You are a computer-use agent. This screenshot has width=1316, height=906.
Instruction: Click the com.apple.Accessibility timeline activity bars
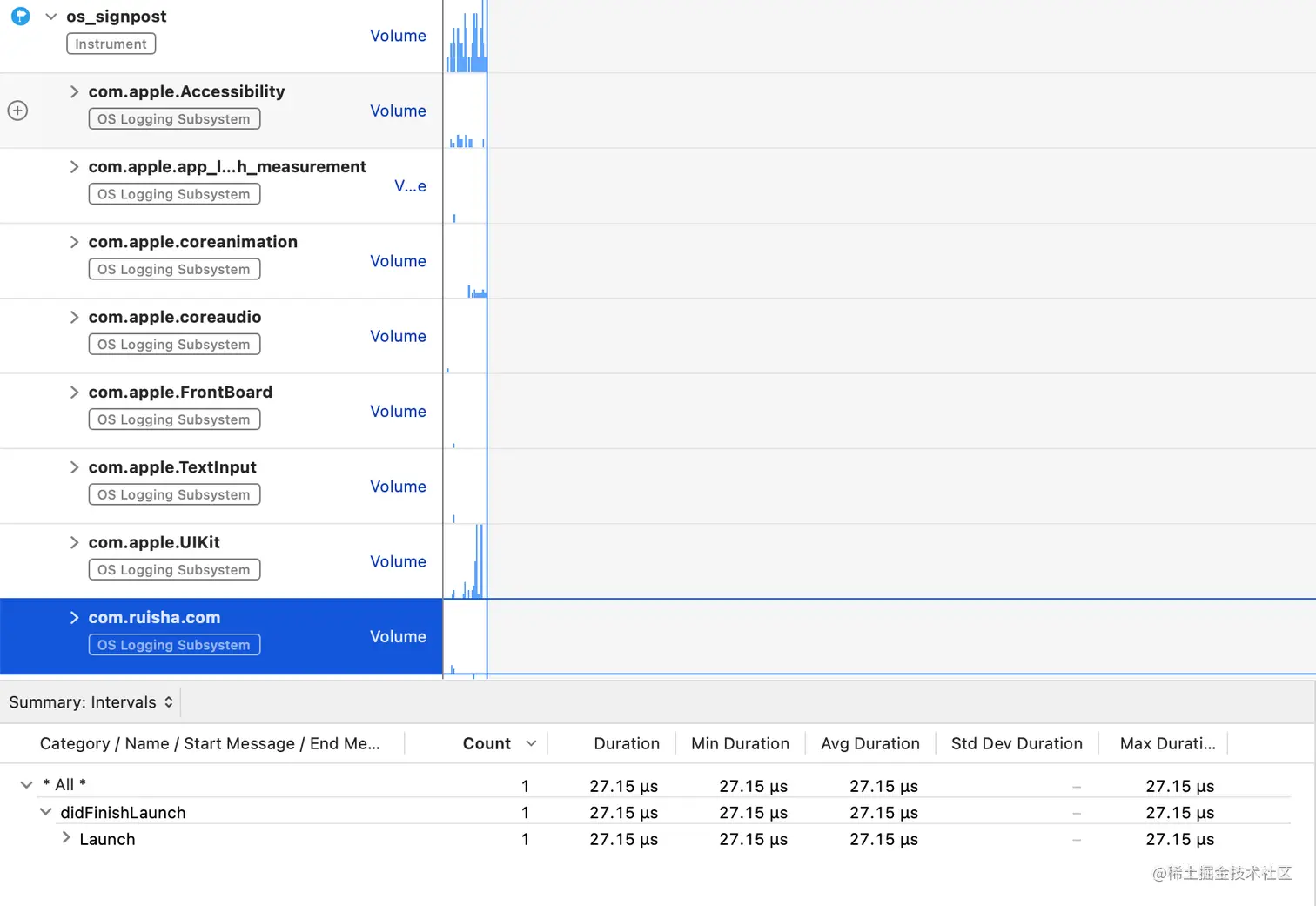pyautogui.click(x=466, y=140)
